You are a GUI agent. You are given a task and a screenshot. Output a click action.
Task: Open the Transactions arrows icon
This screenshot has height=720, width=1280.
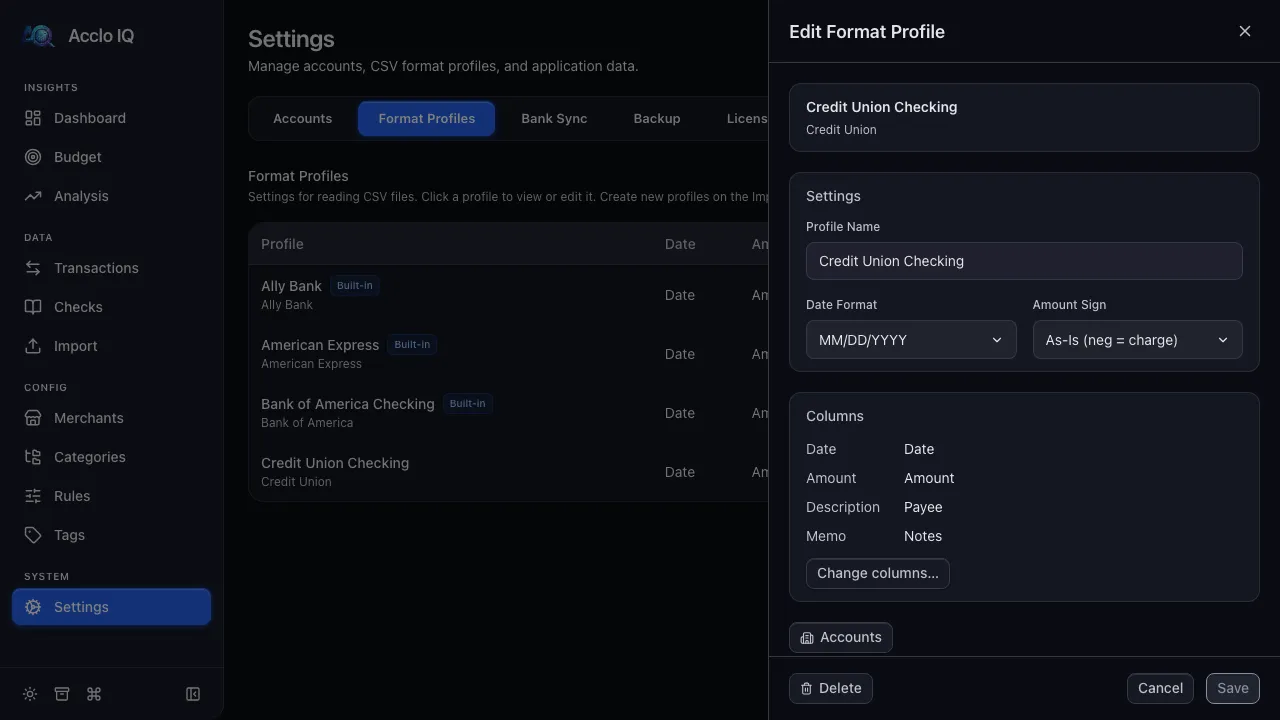33,268
